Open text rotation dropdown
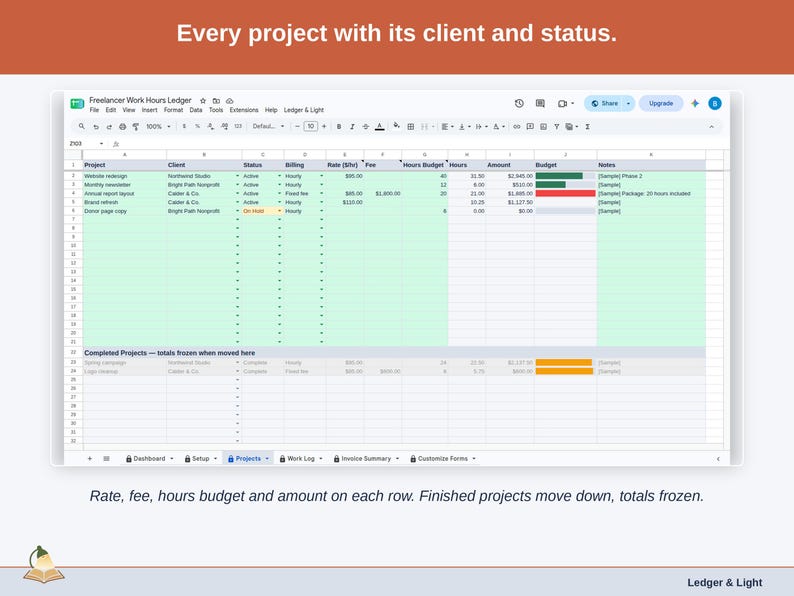 [x=499, y=127]
